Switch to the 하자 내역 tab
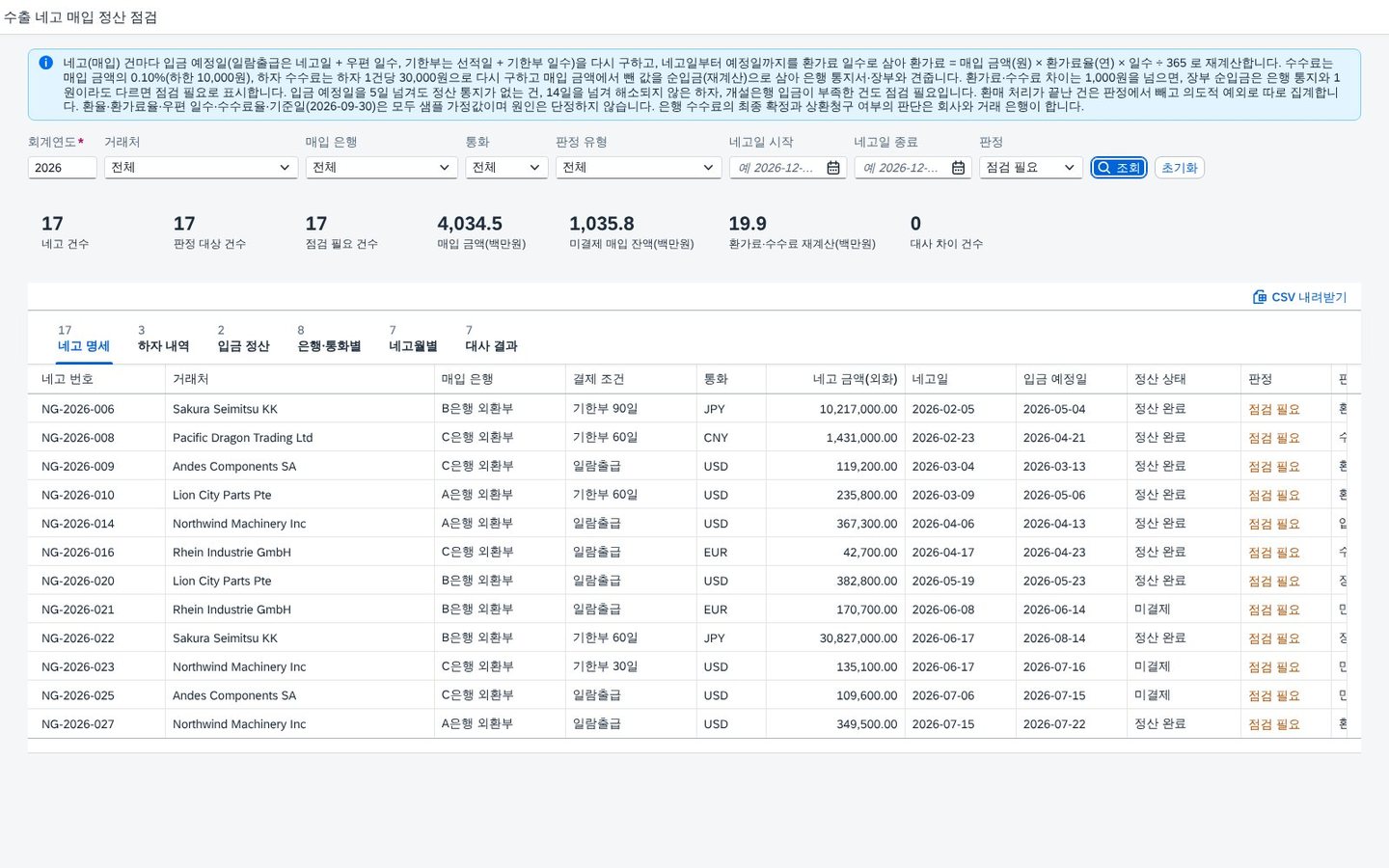Viewport: 1389px width, 868px height. [163, 339]
